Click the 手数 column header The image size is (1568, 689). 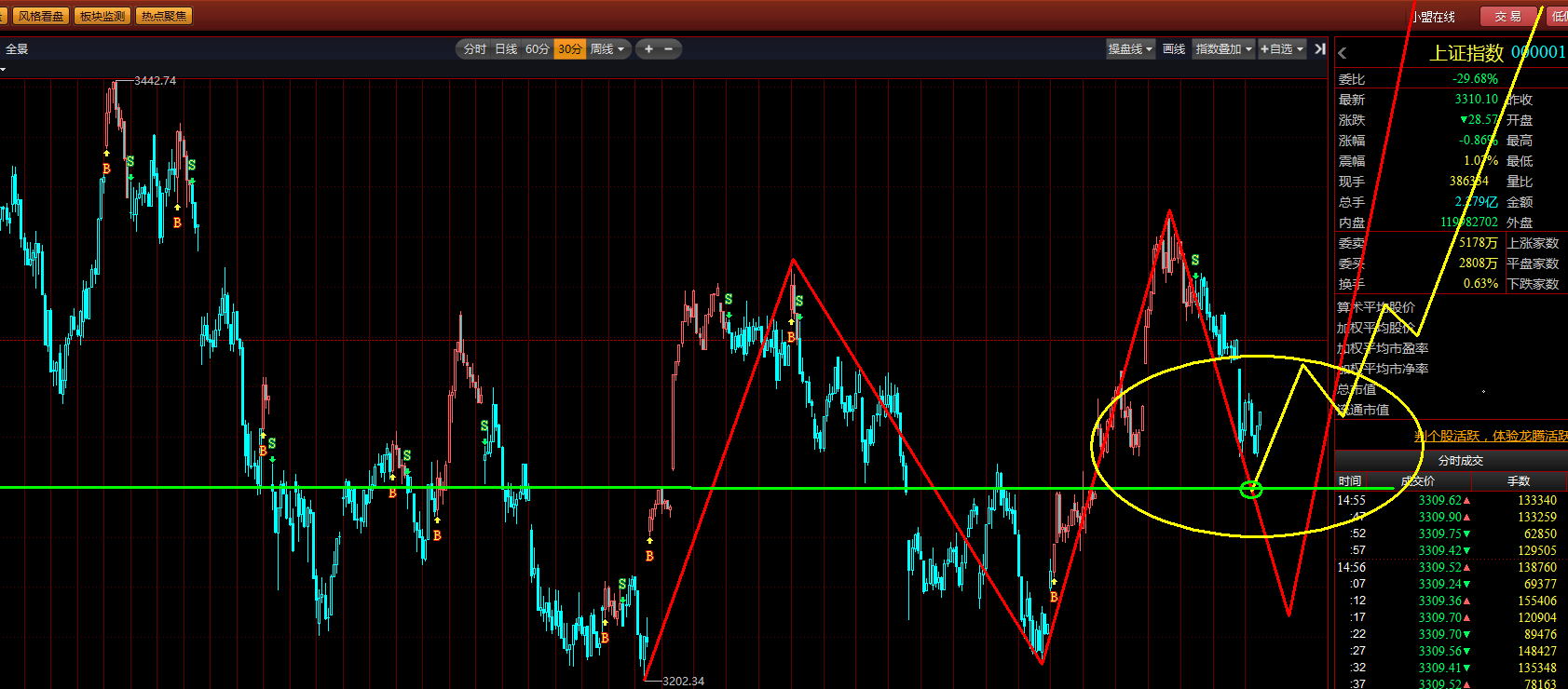point(1519,481)
